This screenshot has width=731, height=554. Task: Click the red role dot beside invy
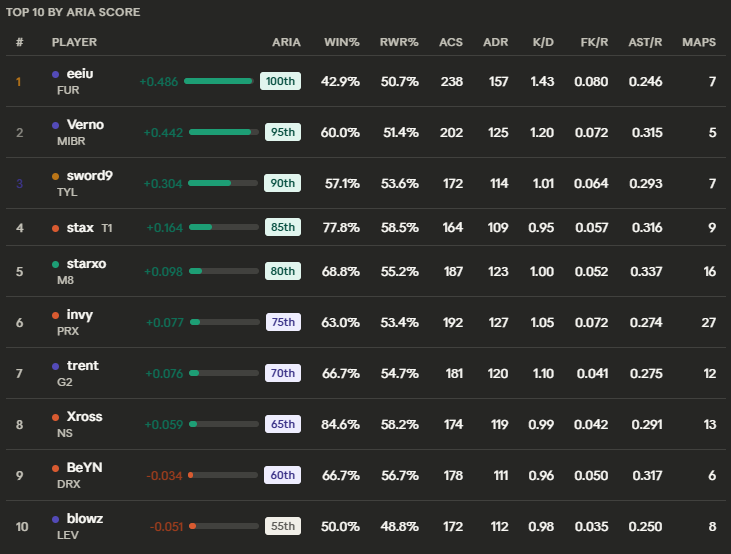pyautogui.click(x=55, y=315)
